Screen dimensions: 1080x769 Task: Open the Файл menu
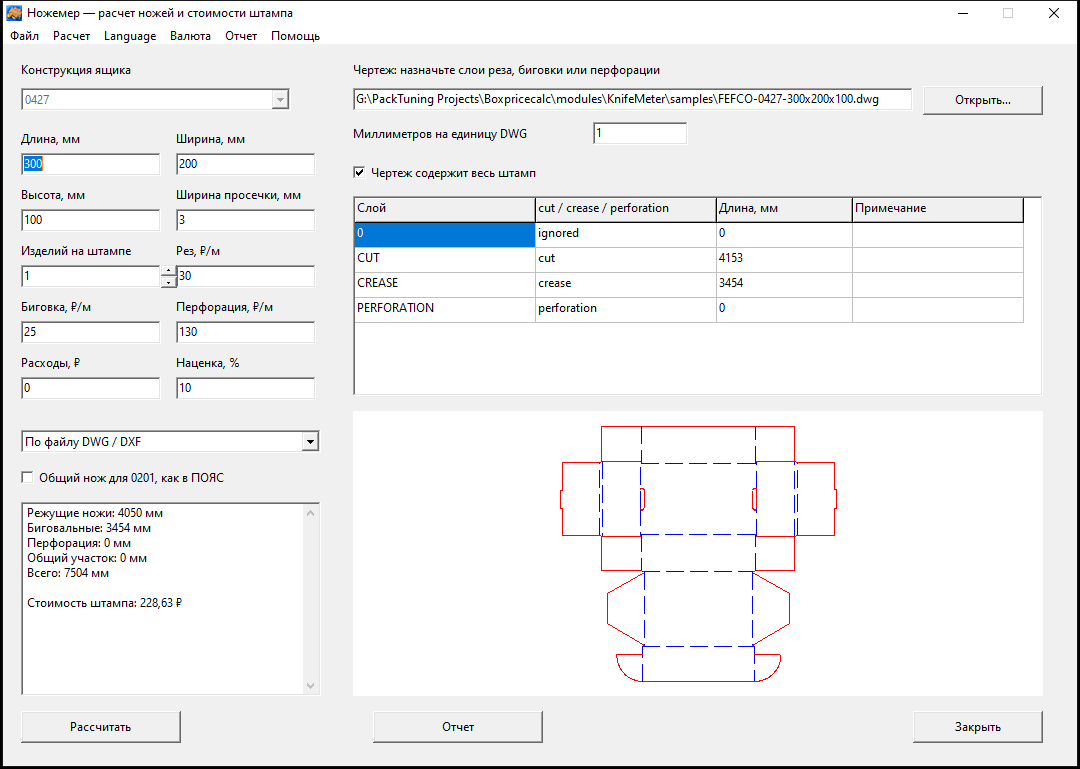[25, 36]
